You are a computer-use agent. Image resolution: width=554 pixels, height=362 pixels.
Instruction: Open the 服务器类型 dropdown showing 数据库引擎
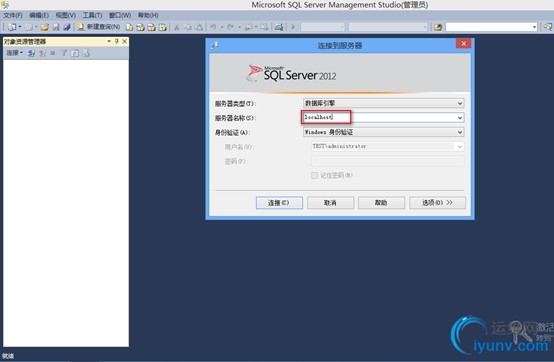point(383,103)
